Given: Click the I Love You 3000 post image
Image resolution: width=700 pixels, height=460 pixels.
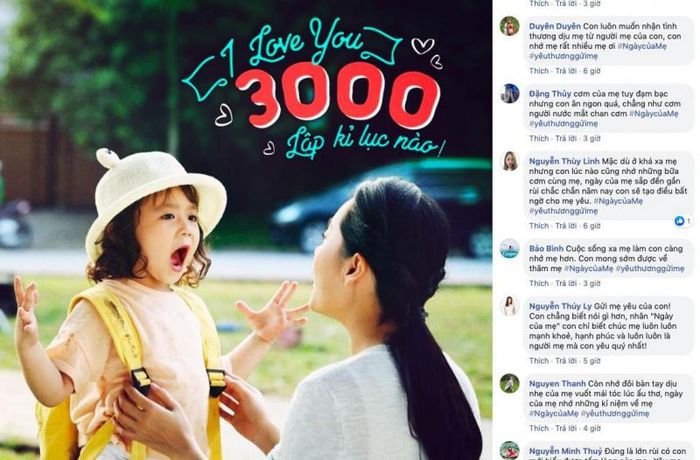Looking at the screenshot, I should pyautogui.click(x=246, y=230).
